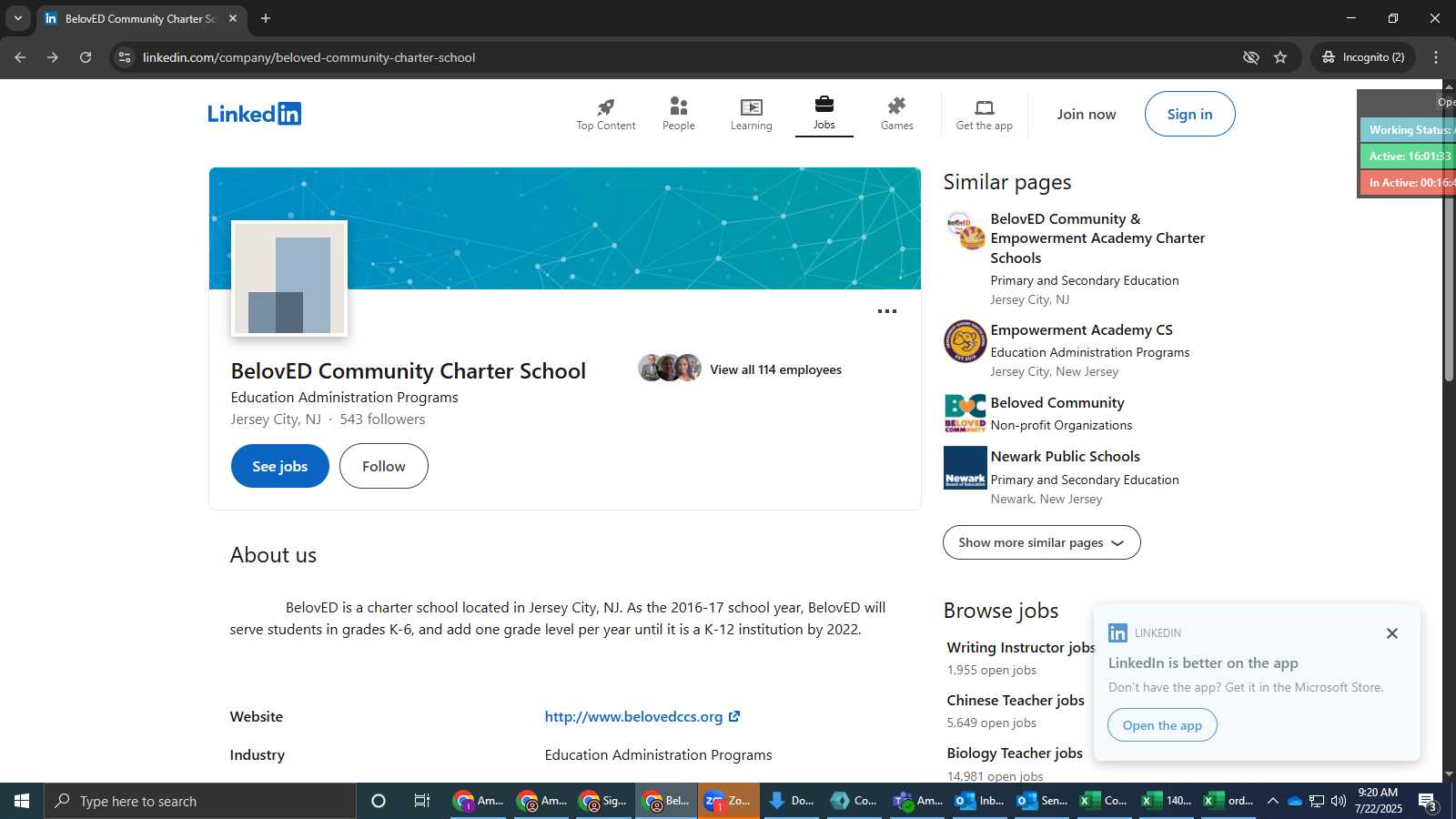This screenshot has height=819, width=1456.
Task: Open BelovED Community & Empowerment Academy page
Action: click(1097, 238)
